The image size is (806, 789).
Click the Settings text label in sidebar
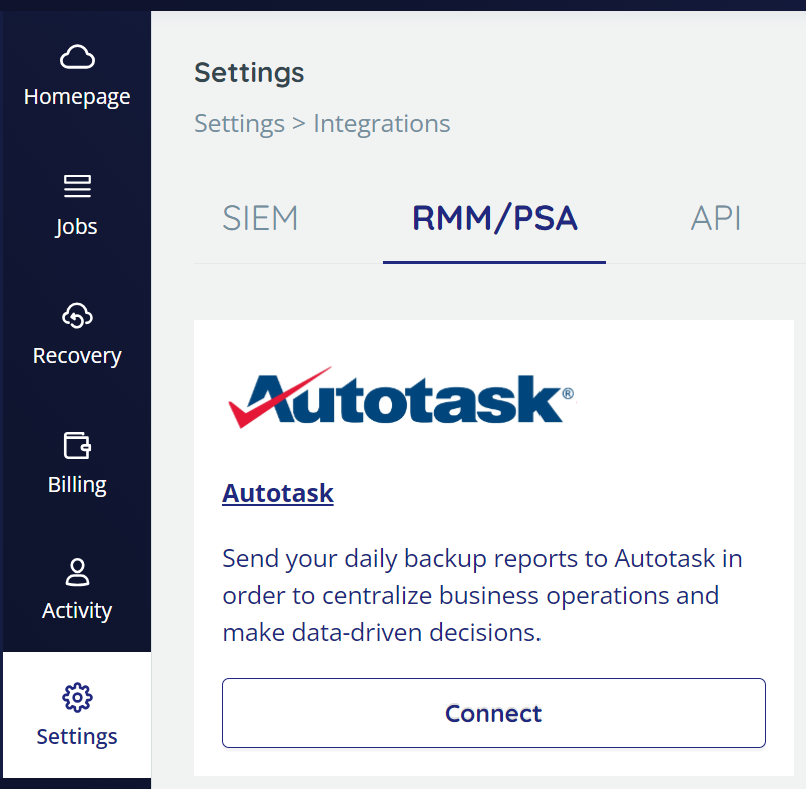point(77,737)
